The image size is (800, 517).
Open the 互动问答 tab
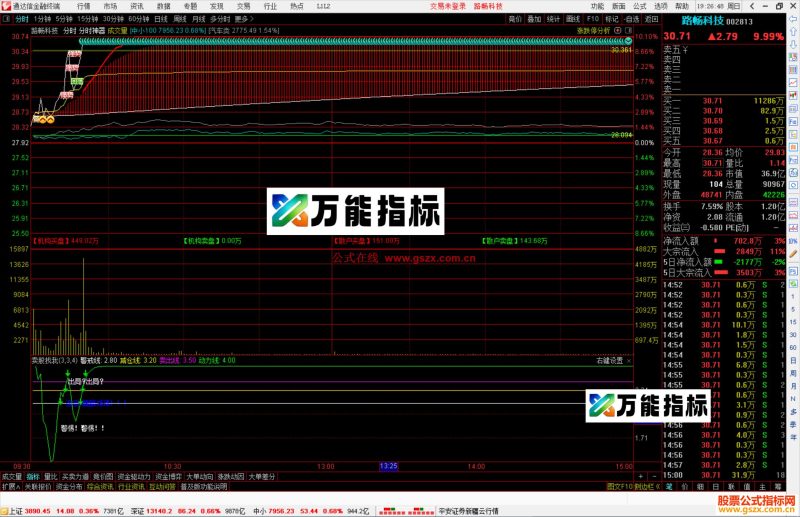tap(162, 487)
